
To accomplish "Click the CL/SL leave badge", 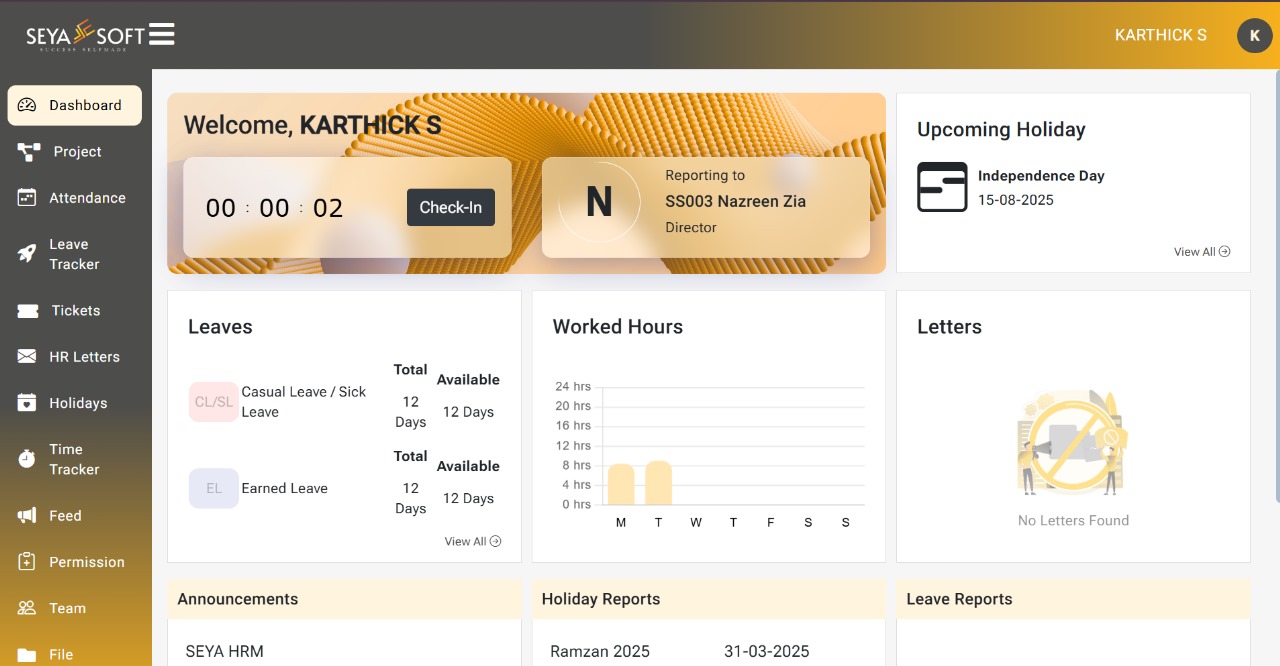I will pos(214,402).
